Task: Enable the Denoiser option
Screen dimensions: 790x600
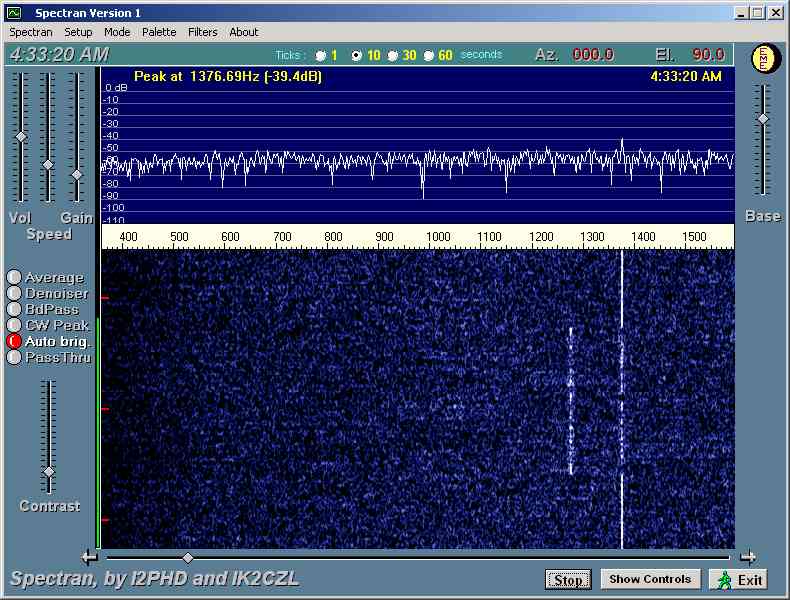Action: click(14, 294)
